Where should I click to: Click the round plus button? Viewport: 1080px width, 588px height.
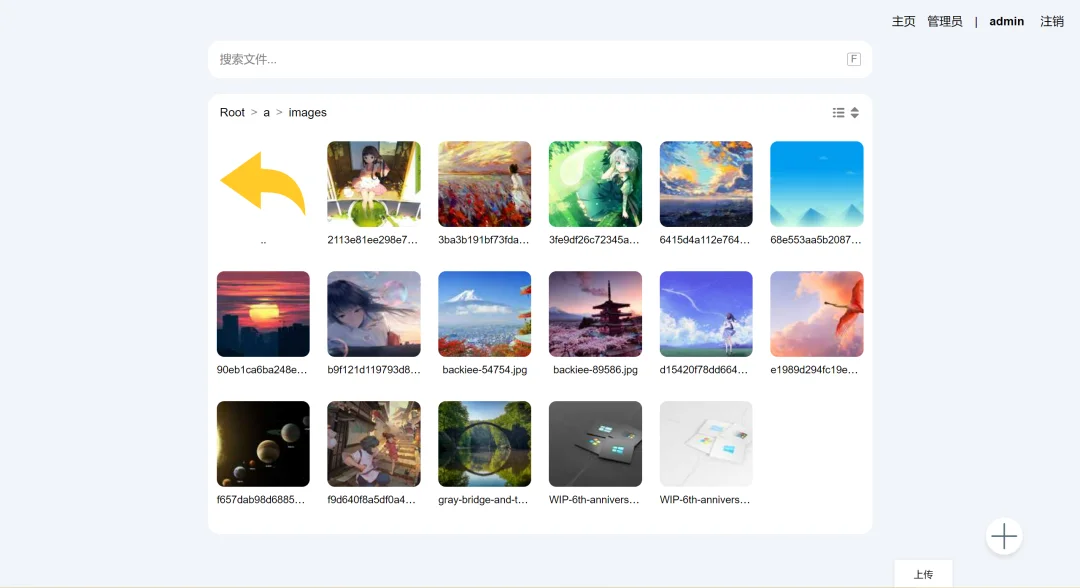[x=1004, y=536]
